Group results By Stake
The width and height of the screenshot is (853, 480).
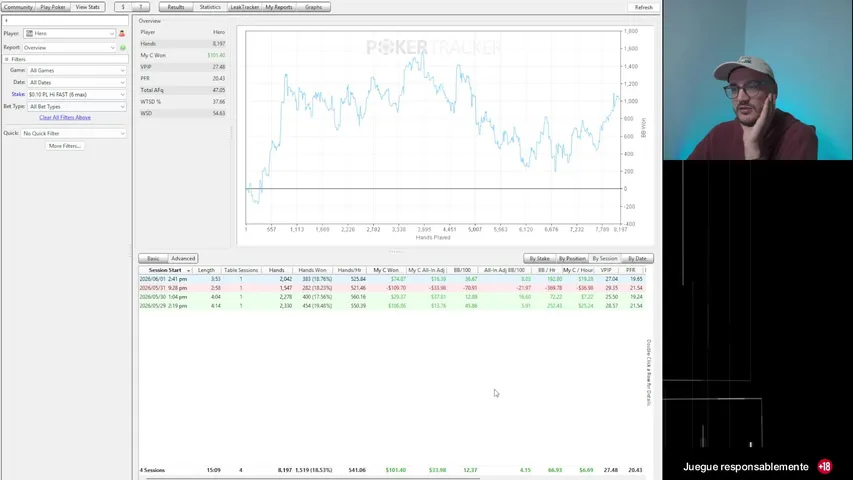[x=540, y=259]
